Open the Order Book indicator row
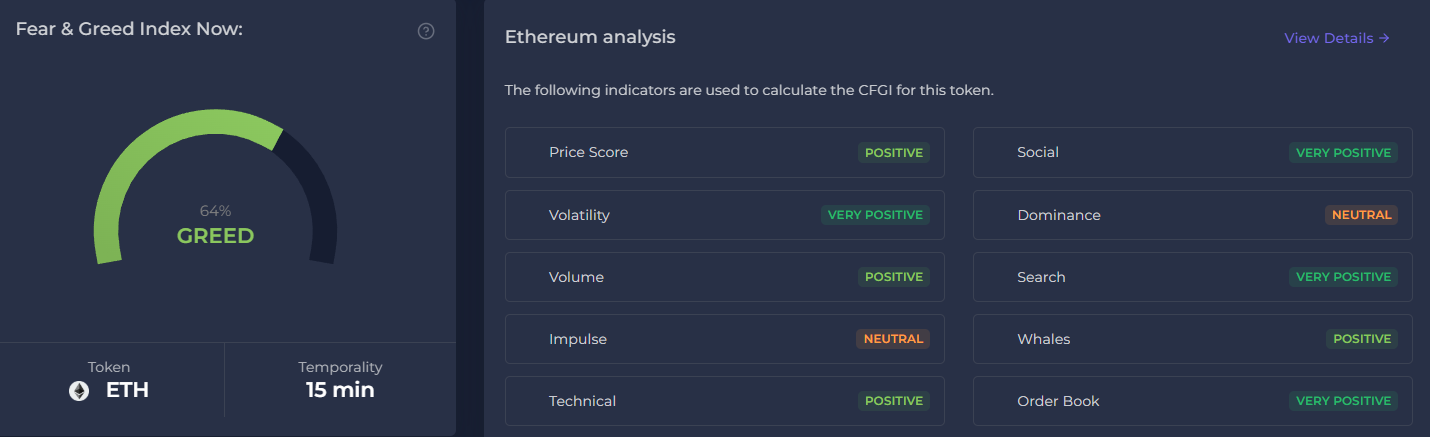The image size is (1430, 437). click(1192, 401)
